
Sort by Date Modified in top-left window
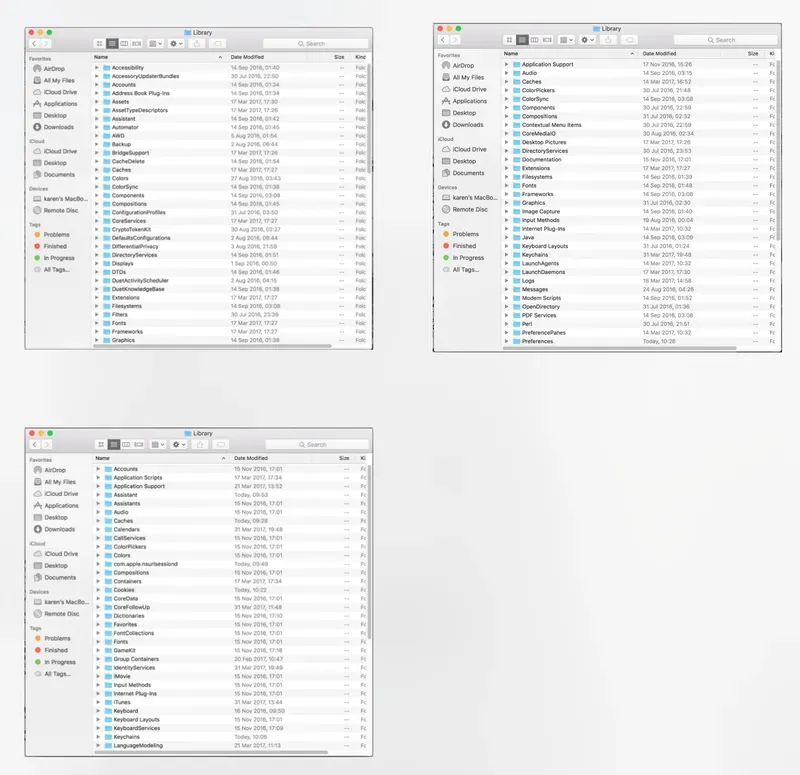pyautogui.click(x=250, y=58)
